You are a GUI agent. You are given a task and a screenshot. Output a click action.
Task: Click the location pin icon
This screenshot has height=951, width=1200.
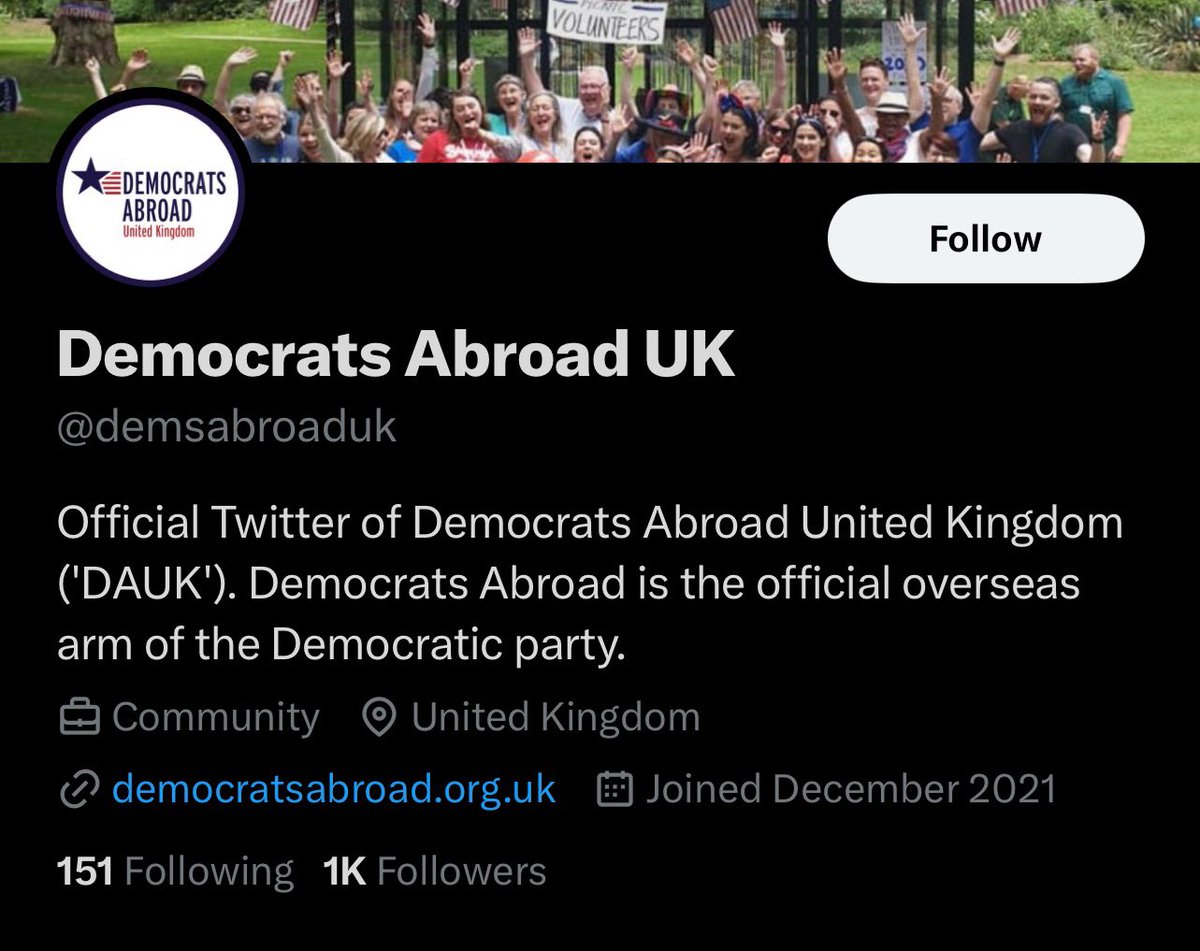point(379,718)
